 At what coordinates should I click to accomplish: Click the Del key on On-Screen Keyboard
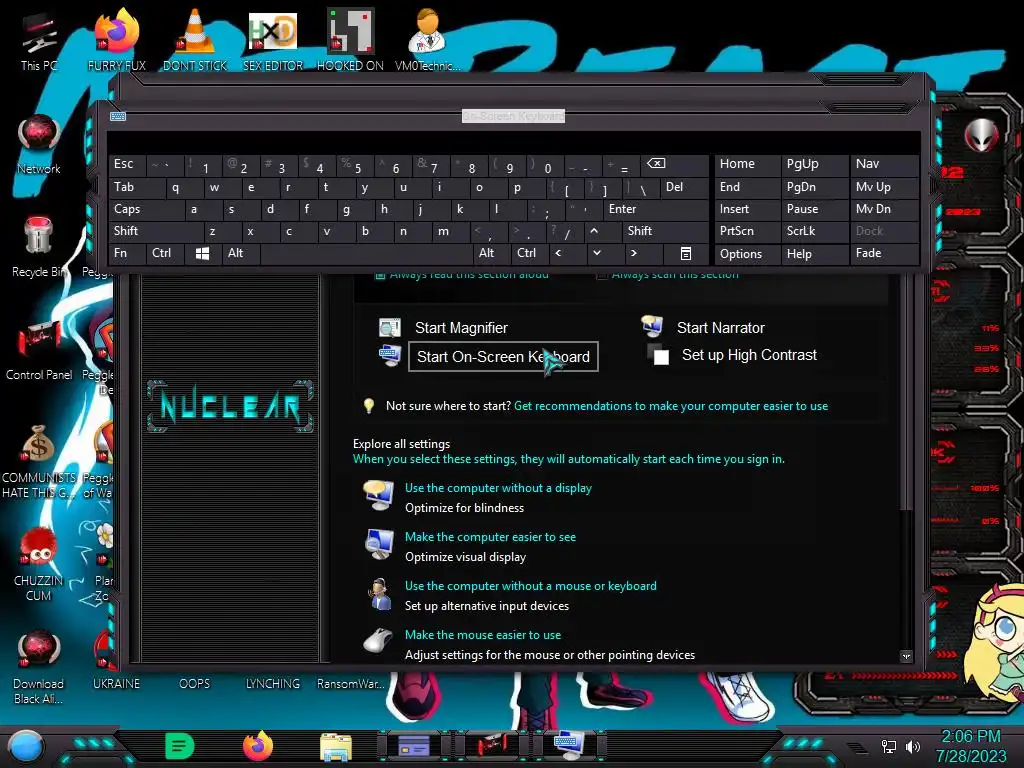[x=684, y=187]
